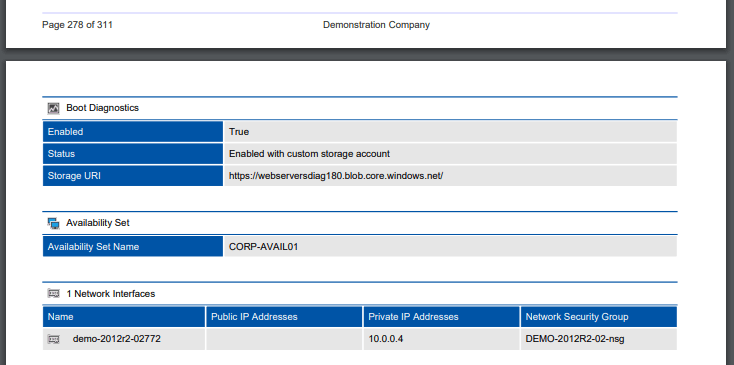The height and width of the screenshot is (365, 734).
Task: Click the Demonstration Company footer text
Action: tap(376, 25)
